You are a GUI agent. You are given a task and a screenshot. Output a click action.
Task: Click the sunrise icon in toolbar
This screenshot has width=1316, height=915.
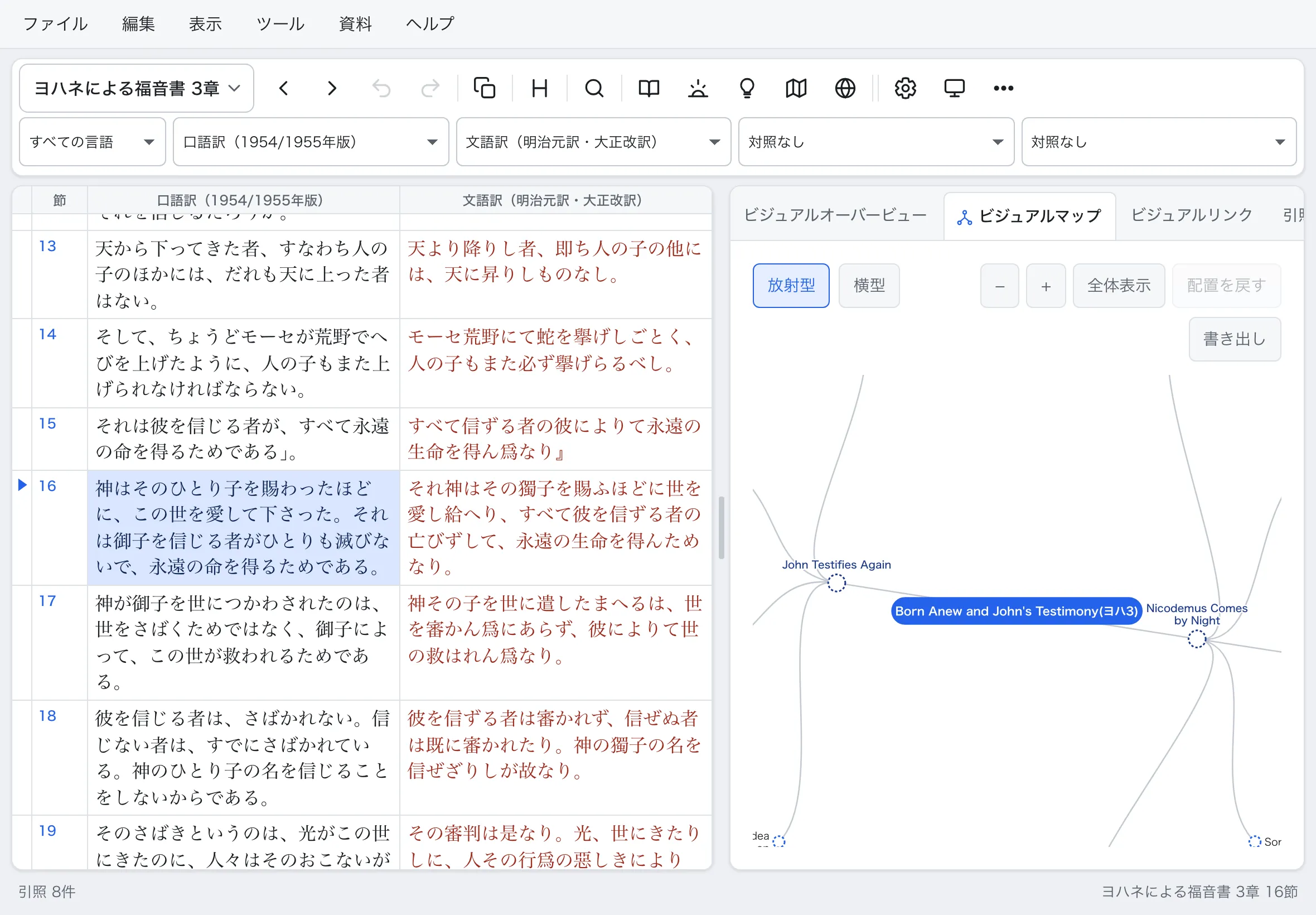coord(698,88)
